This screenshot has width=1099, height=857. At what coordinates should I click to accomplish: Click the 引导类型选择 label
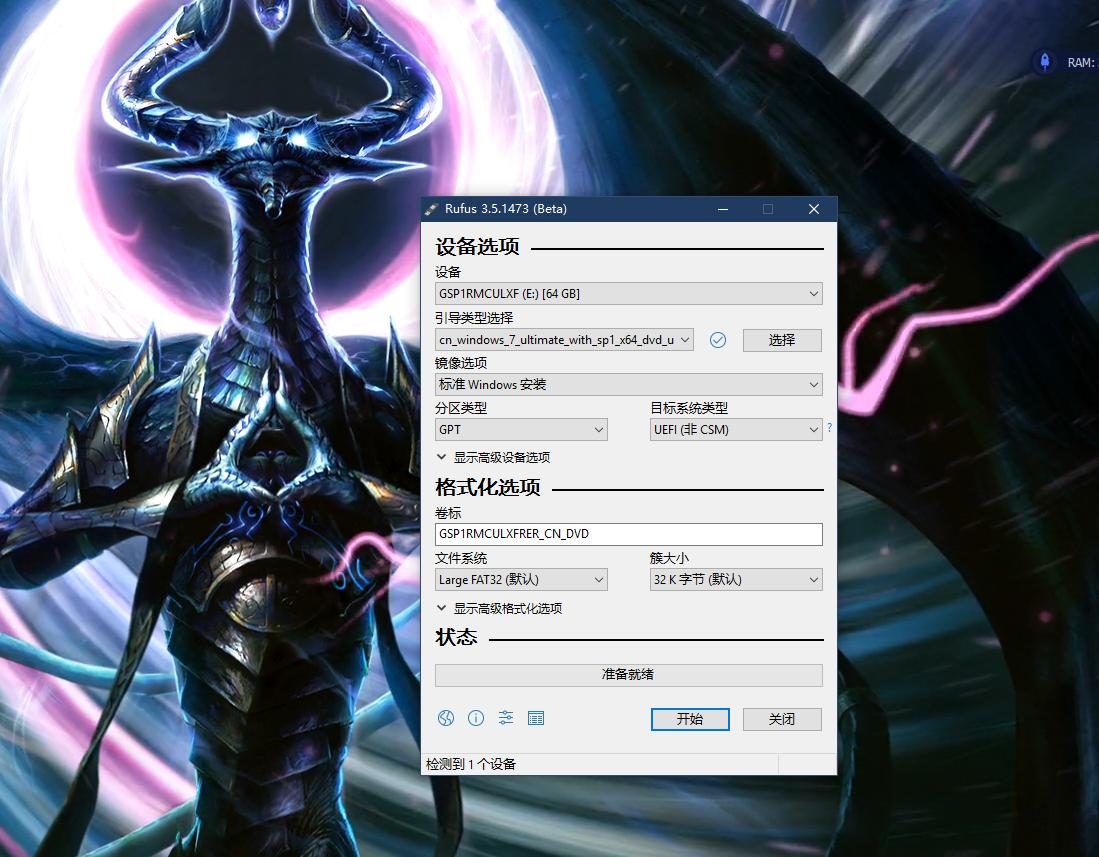click(475, 317)
